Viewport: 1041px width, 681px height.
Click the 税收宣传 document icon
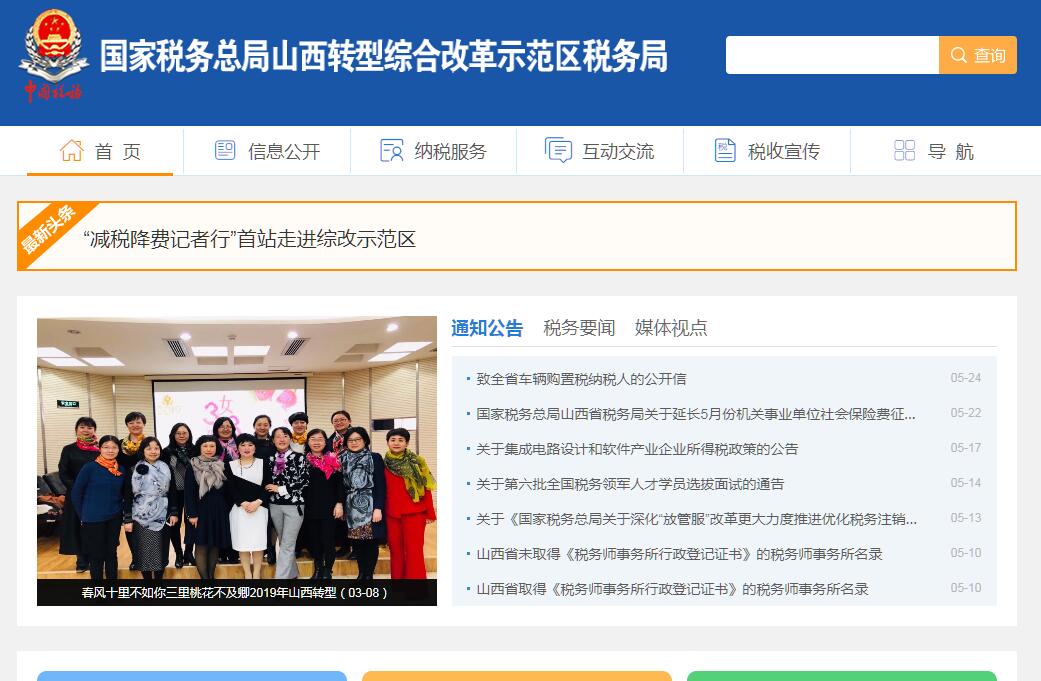(725, 151)
